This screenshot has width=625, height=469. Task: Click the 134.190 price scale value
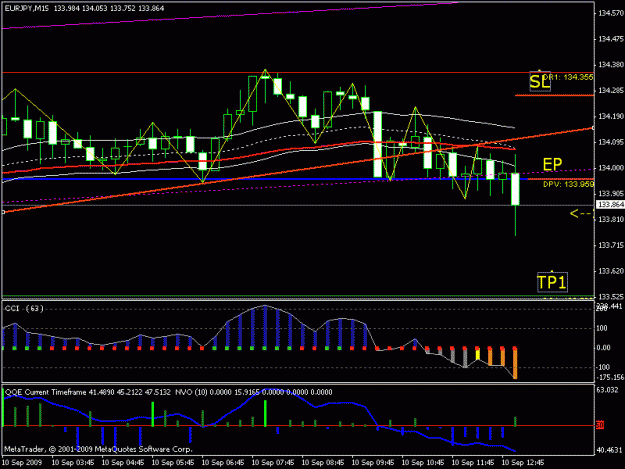click(x=611, y=116)
